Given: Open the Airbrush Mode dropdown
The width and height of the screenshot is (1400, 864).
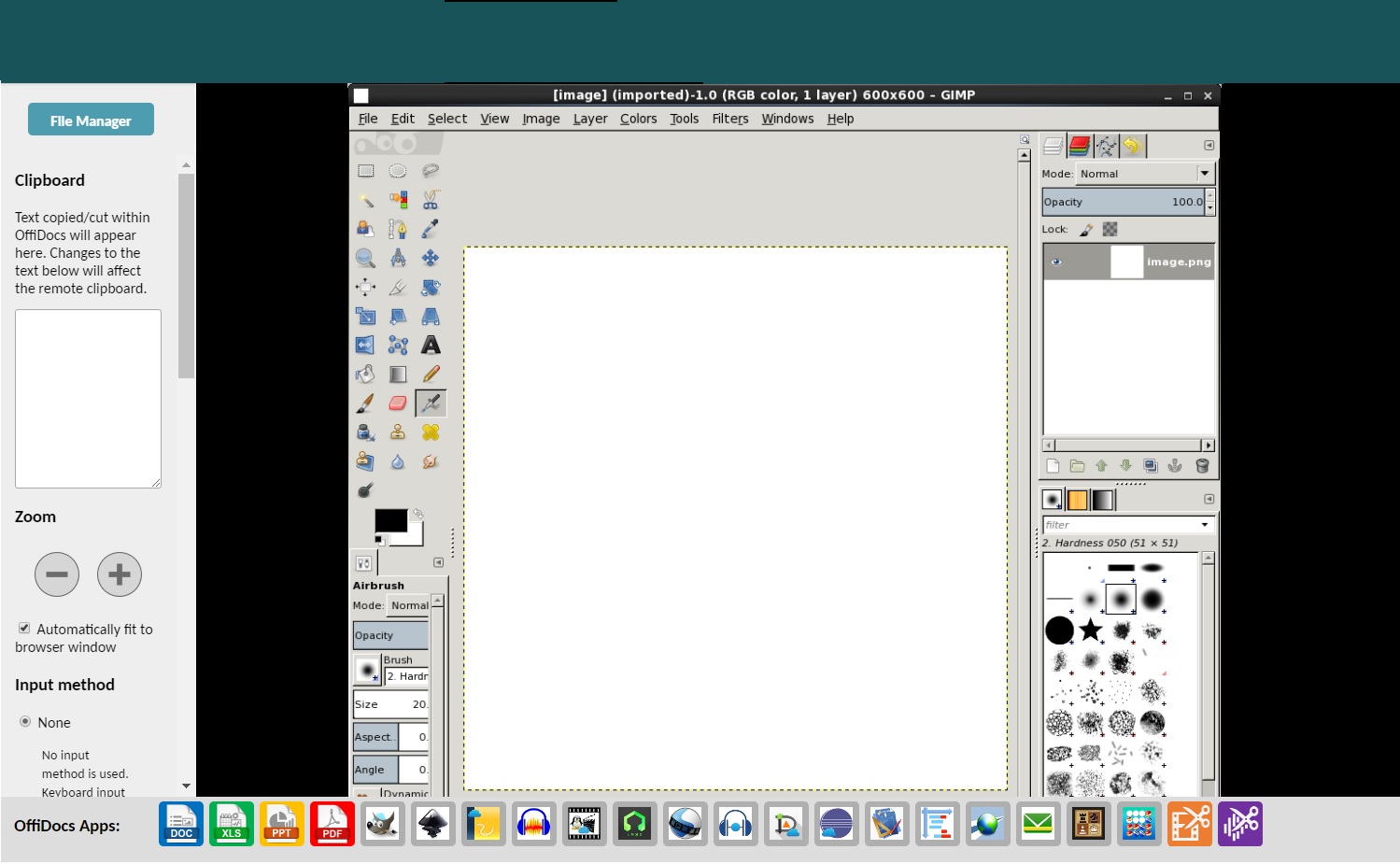Looking at the screenshot, I should click(x=409, y=605).
